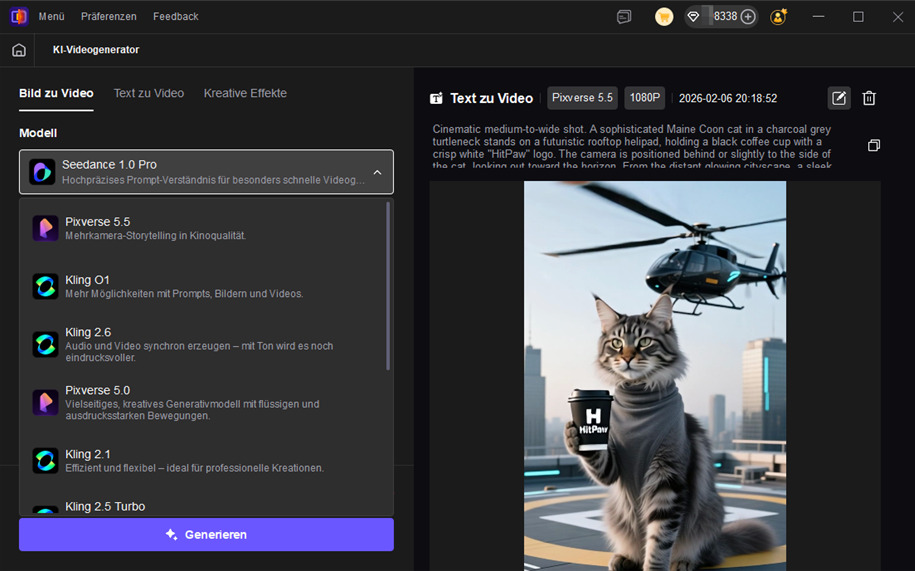The height and width of the screenshot is (571, 915).
Task: Switch to the Kreative Effekte tab
Action: (x=245, y=93)
